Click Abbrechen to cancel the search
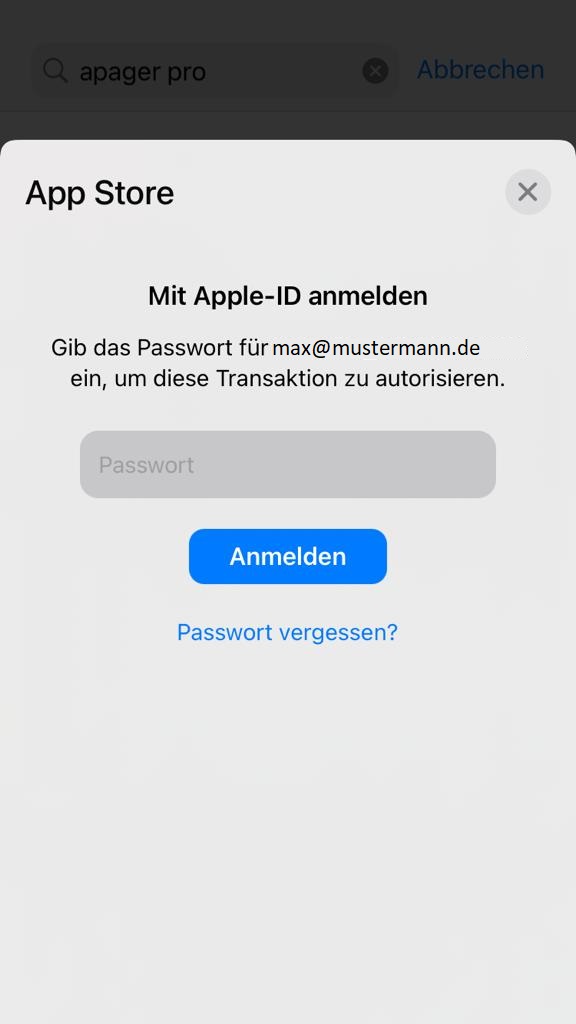The width and height of the screenshot is (576, 1024). 481,69
